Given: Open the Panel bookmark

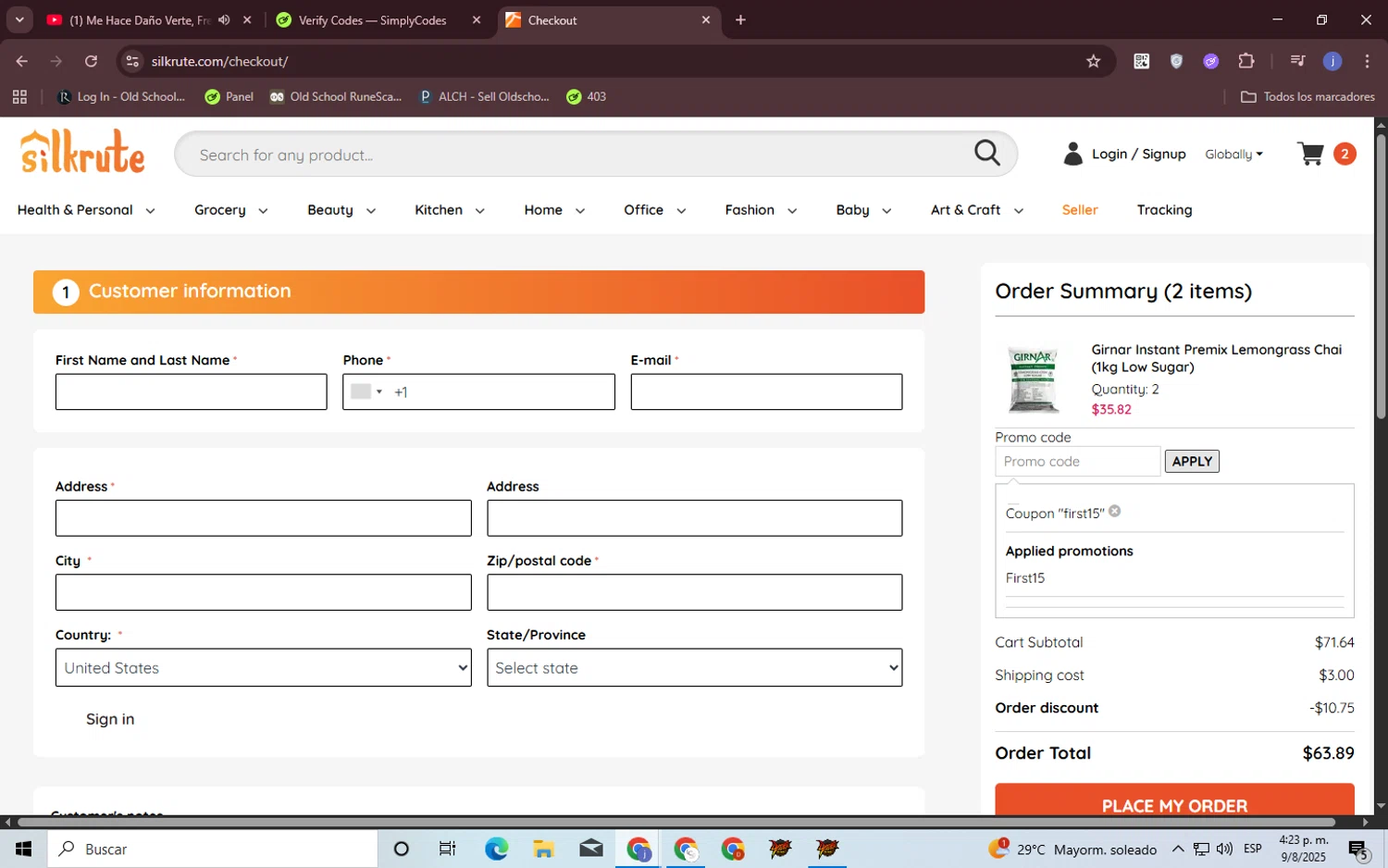Looking at the screenshot, I should 229,96.
